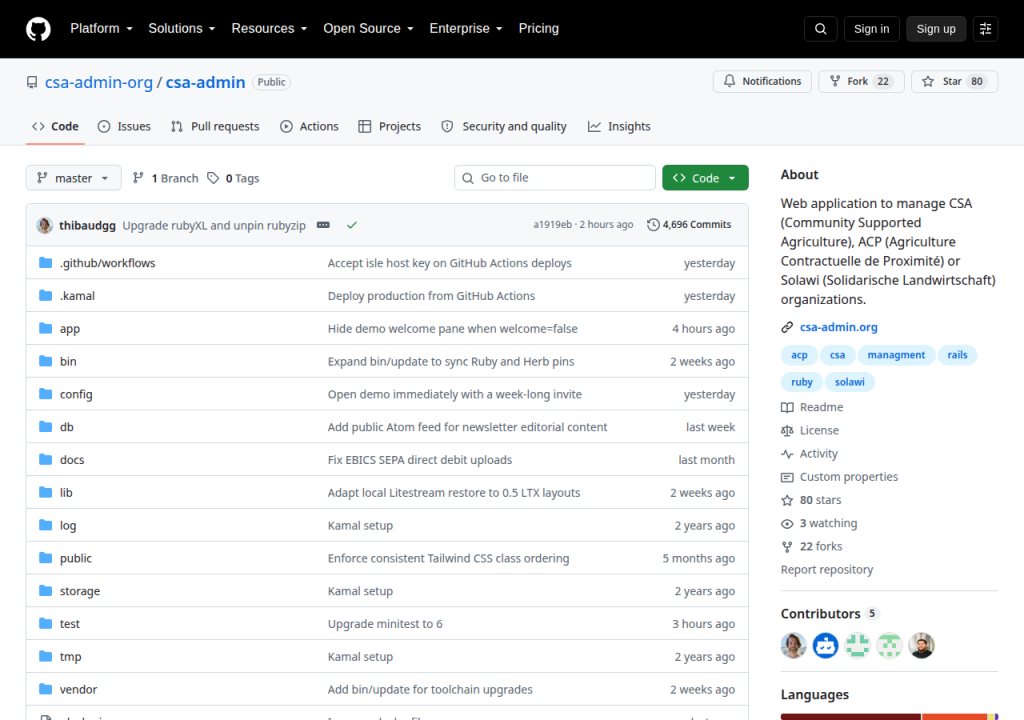Click the Report repository link
1024x720 pixels.
[x=827, y=570]
